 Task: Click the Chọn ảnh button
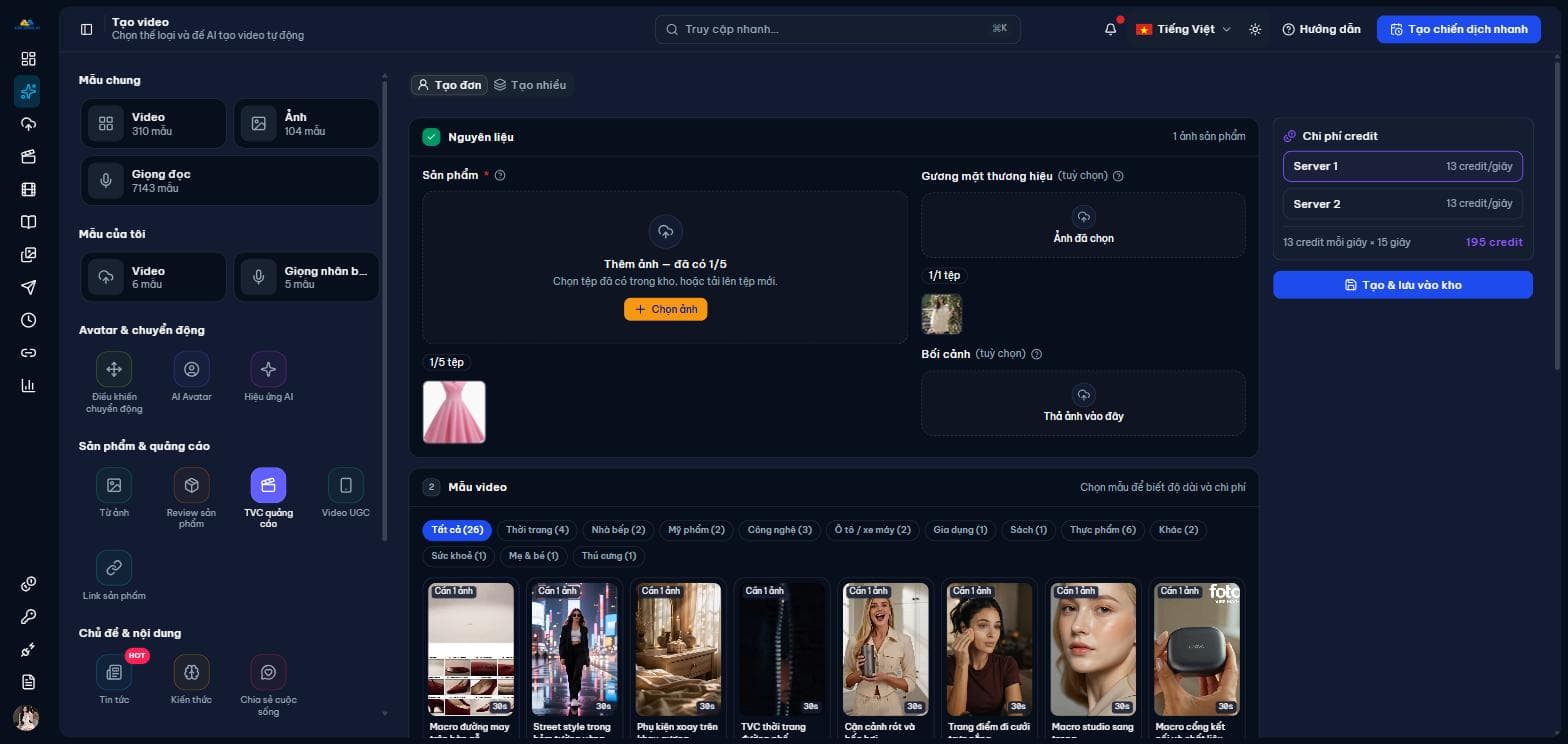(665, 310)
